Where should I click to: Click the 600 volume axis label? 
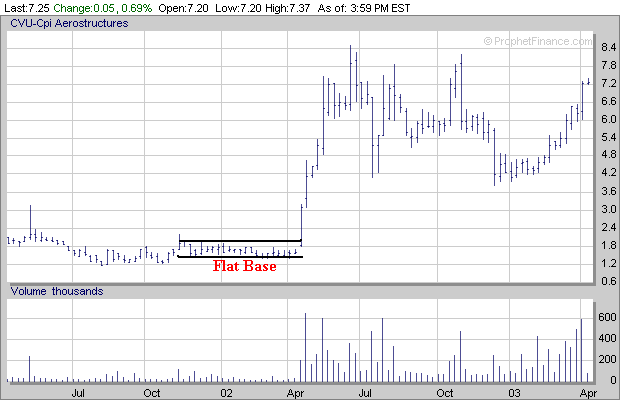tap(607, 317)
